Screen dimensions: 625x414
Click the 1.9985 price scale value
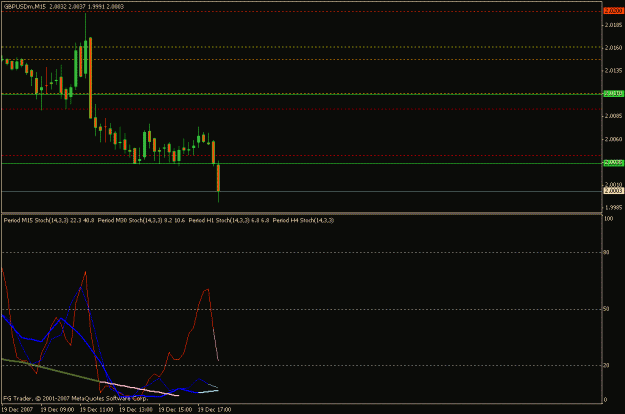click(x=613, y=208)
